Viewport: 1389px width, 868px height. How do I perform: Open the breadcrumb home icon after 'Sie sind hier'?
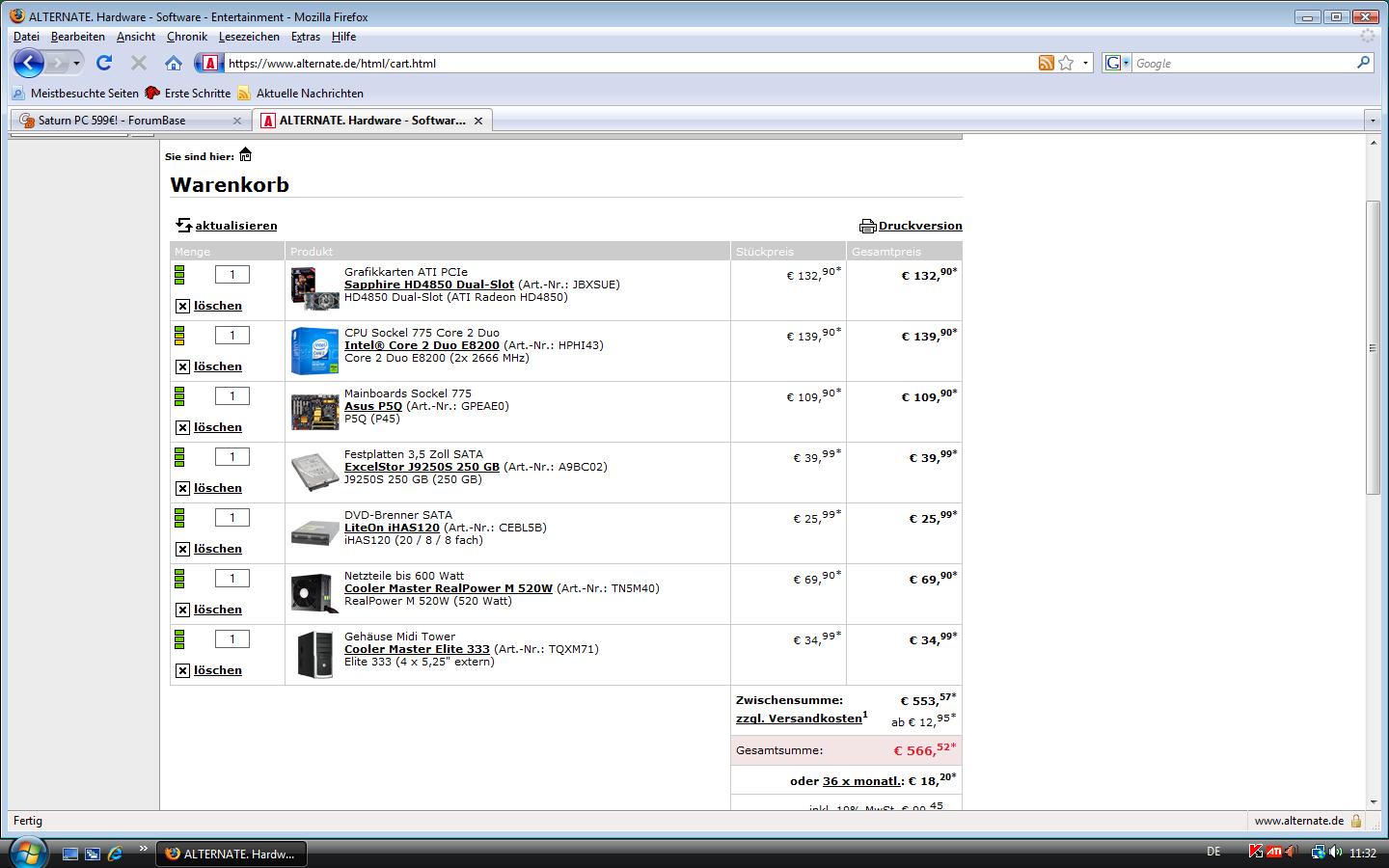click(x=245, y=154)
